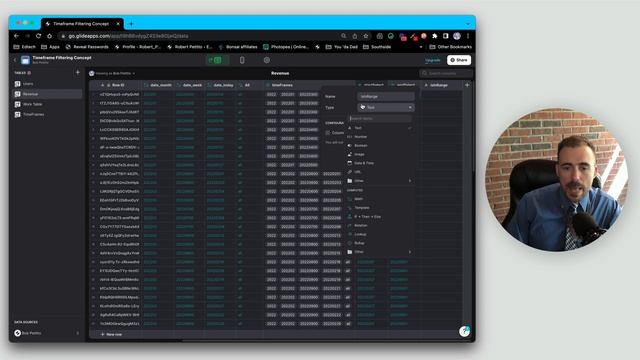Viewport: 640px width, 360px height.
Task: Click the TimeFrames table icon in sidebar
Action: click(18, 114)
